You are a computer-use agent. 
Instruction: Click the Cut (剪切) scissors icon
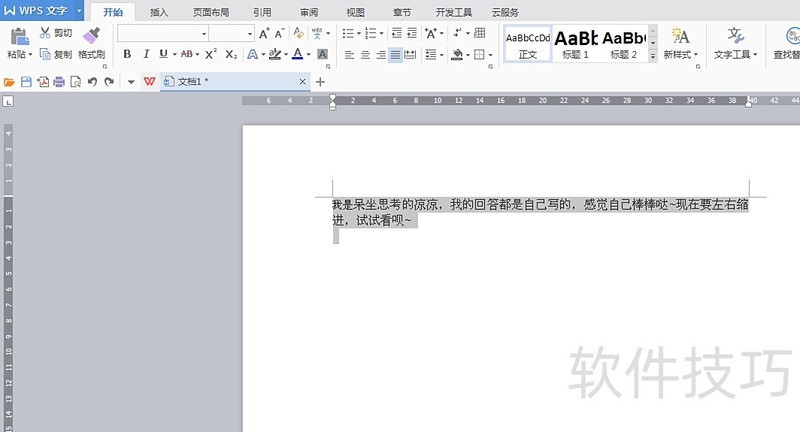click(x=46, y=34)
